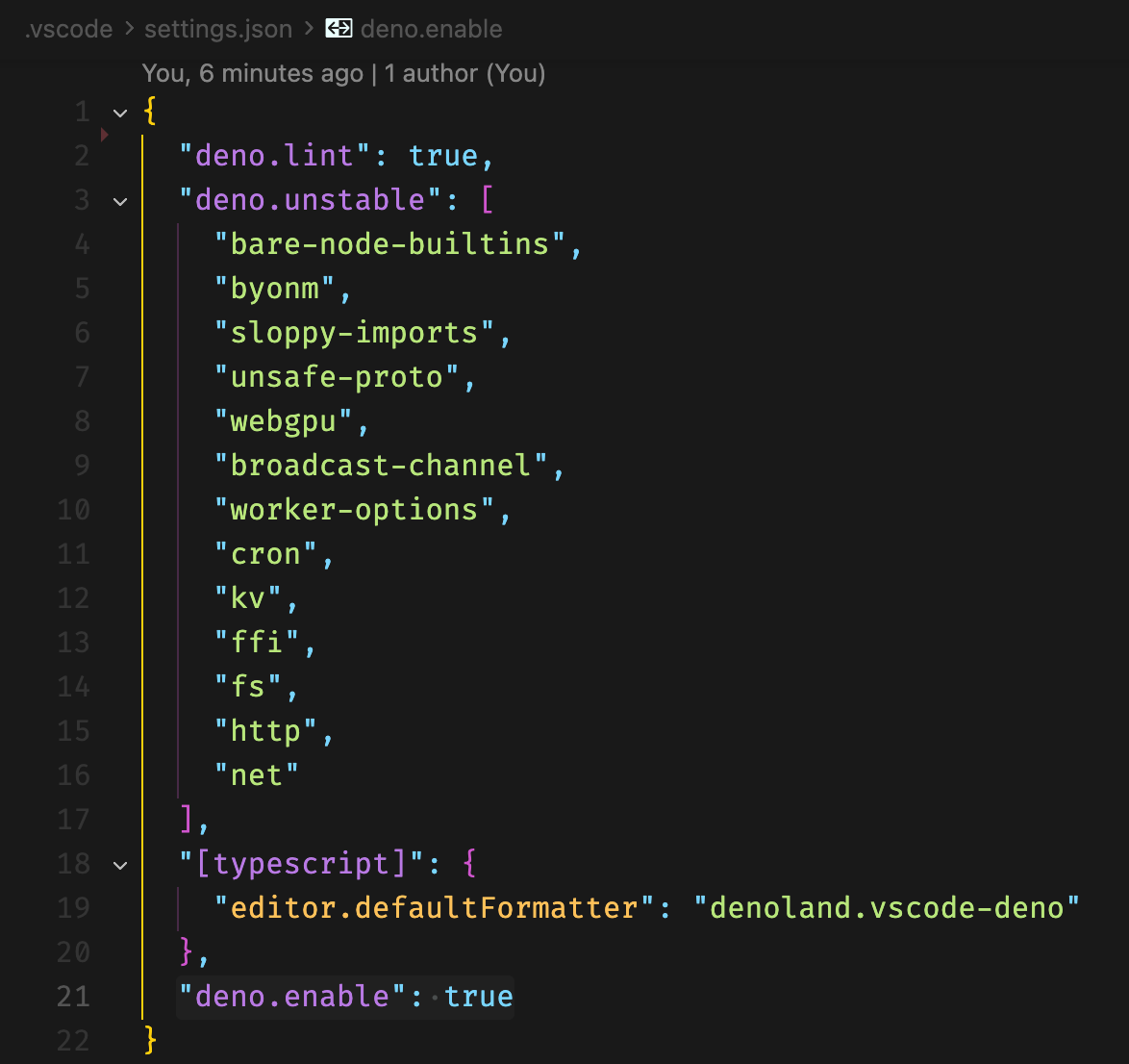
Task: Click line number 21 in the gutter
Action: 73,997
